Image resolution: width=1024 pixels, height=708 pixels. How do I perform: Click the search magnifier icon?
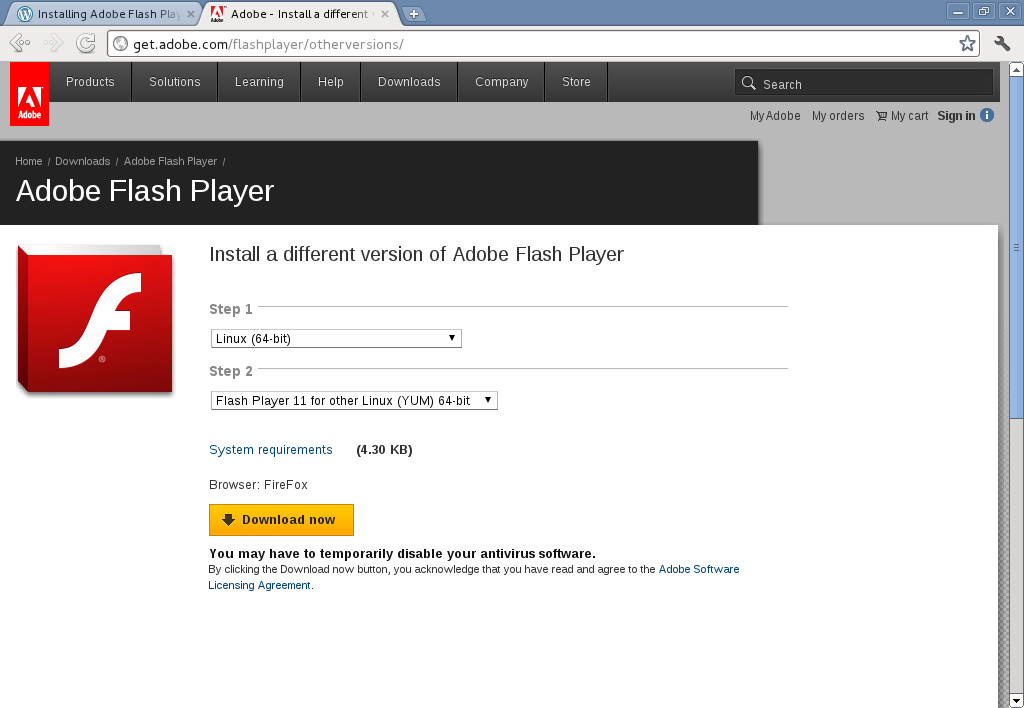click(x=748, y=83)
